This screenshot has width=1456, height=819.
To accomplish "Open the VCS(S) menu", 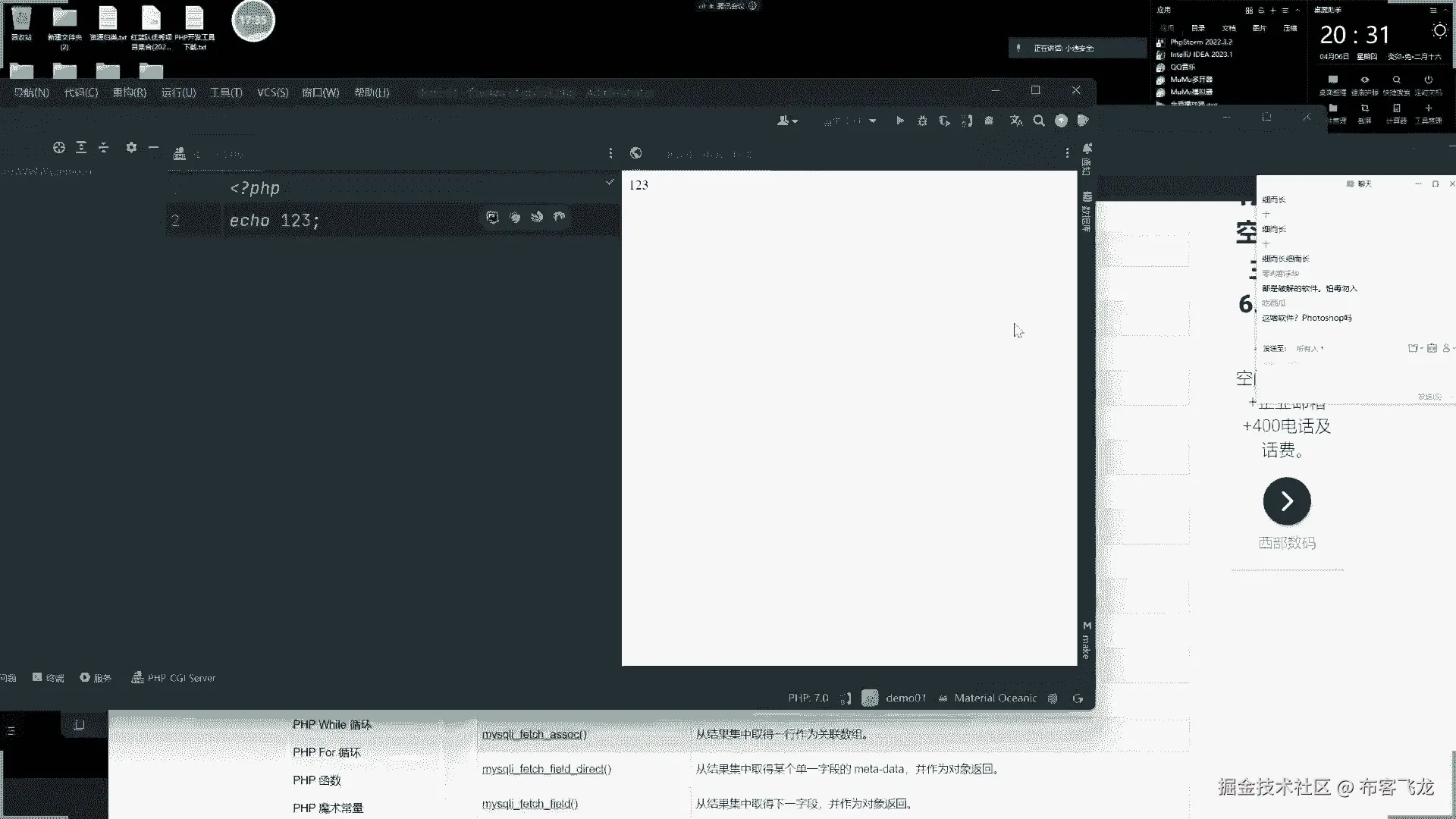I will click(272, 93).
